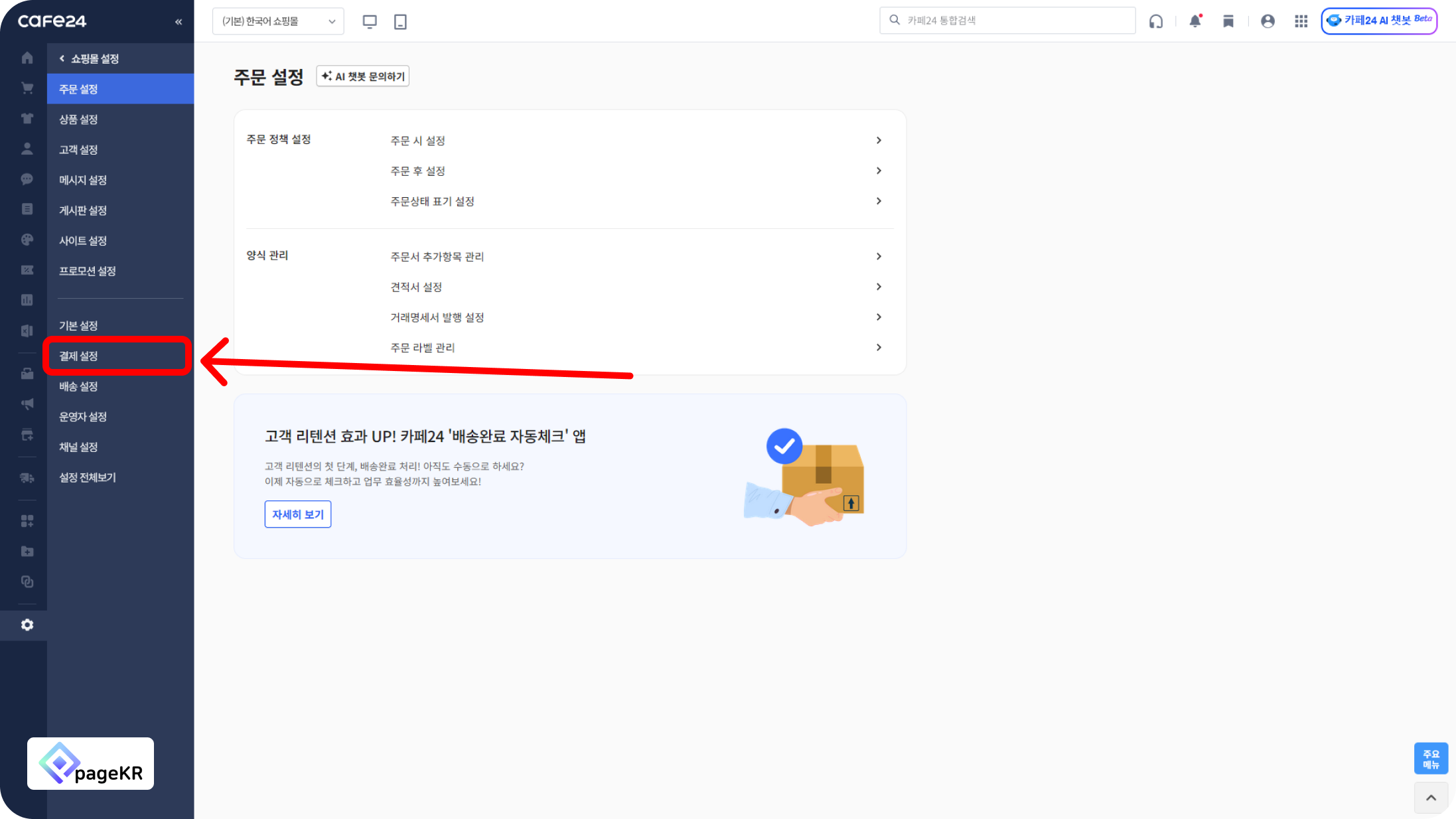
Task: Click the home icon in left sidebar
Action: (x=27, y=58)
